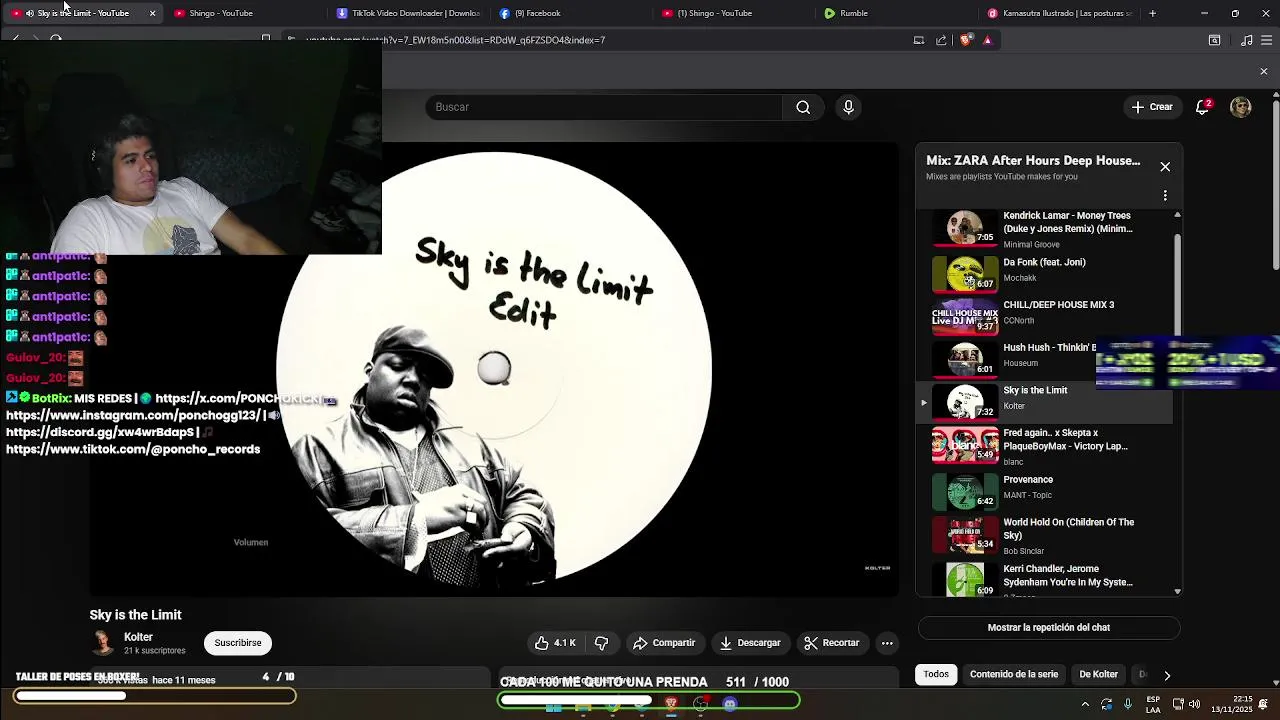Open the media control music-note icon

coord(1246,40)
